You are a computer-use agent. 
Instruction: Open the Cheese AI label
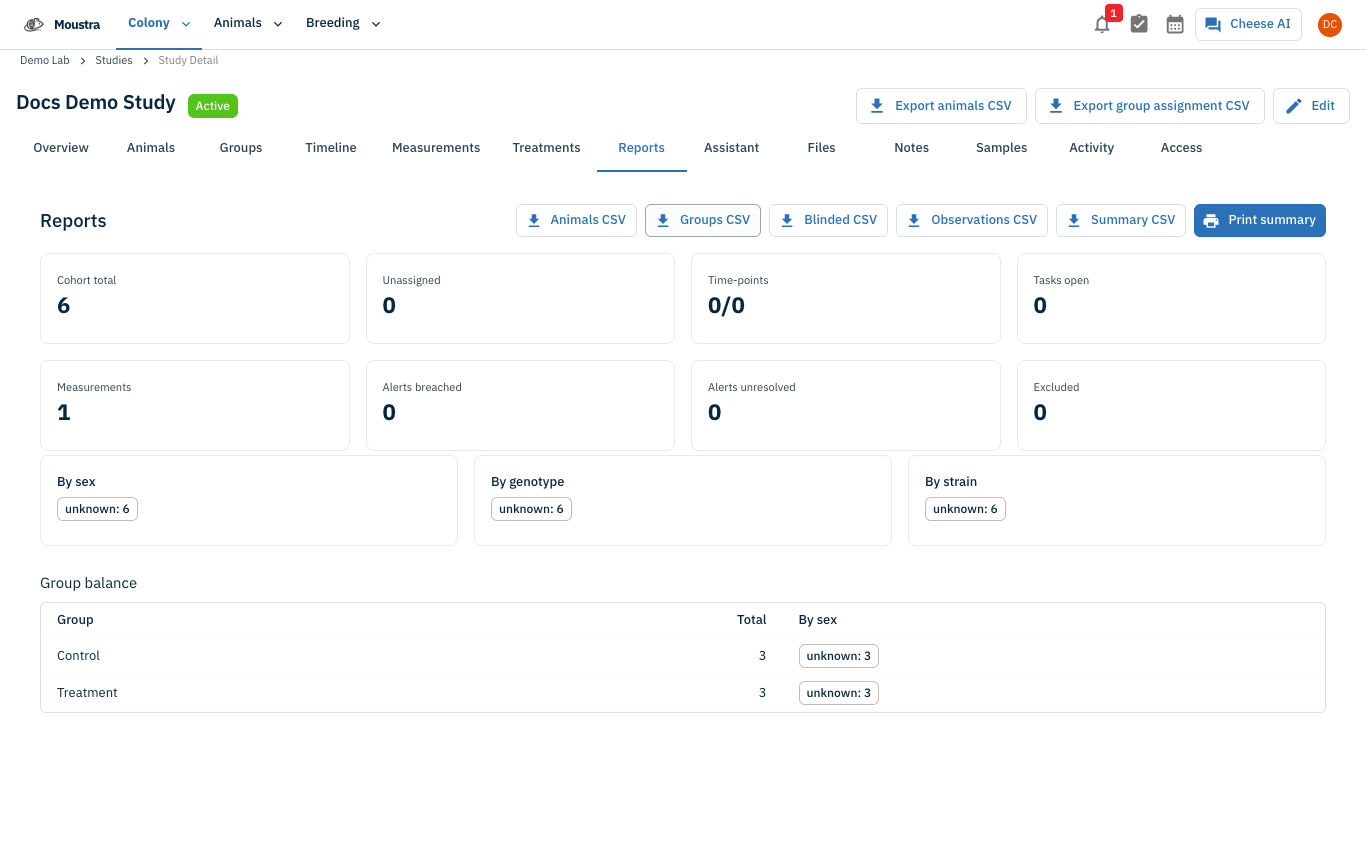[x=1260, y=24]
